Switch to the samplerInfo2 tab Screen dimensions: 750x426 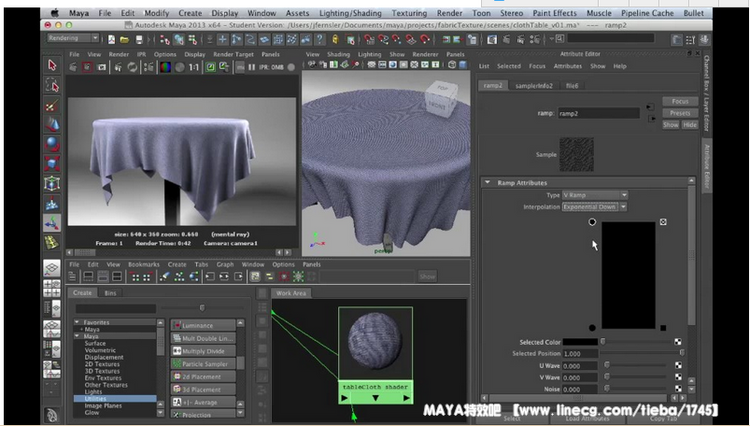(x=534, y=86)
